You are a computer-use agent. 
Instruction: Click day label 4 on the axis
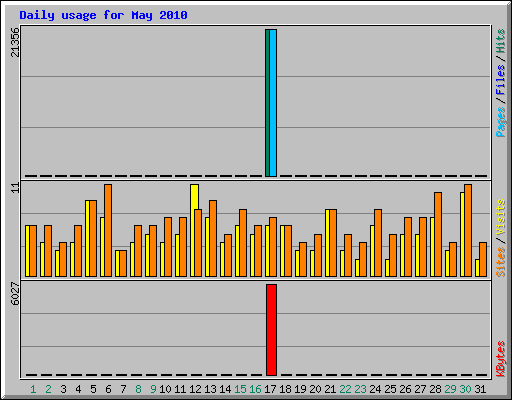[x=78, y=389]
